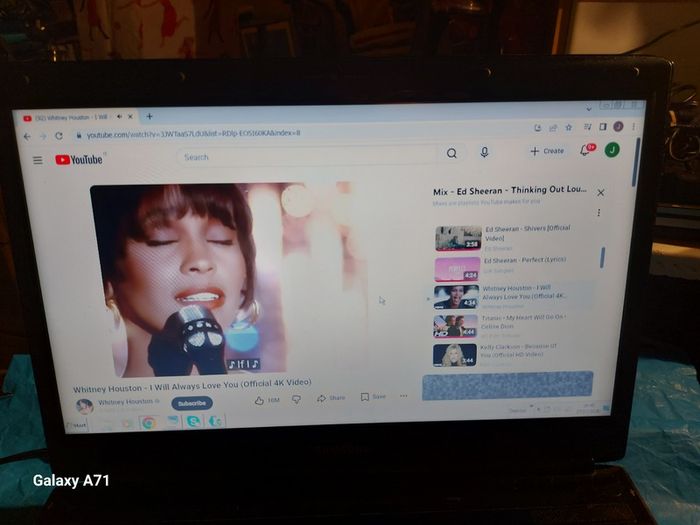Select the Whitney Houston playlist thumbnail
The image size is (700, 525).
click(456, 297)
